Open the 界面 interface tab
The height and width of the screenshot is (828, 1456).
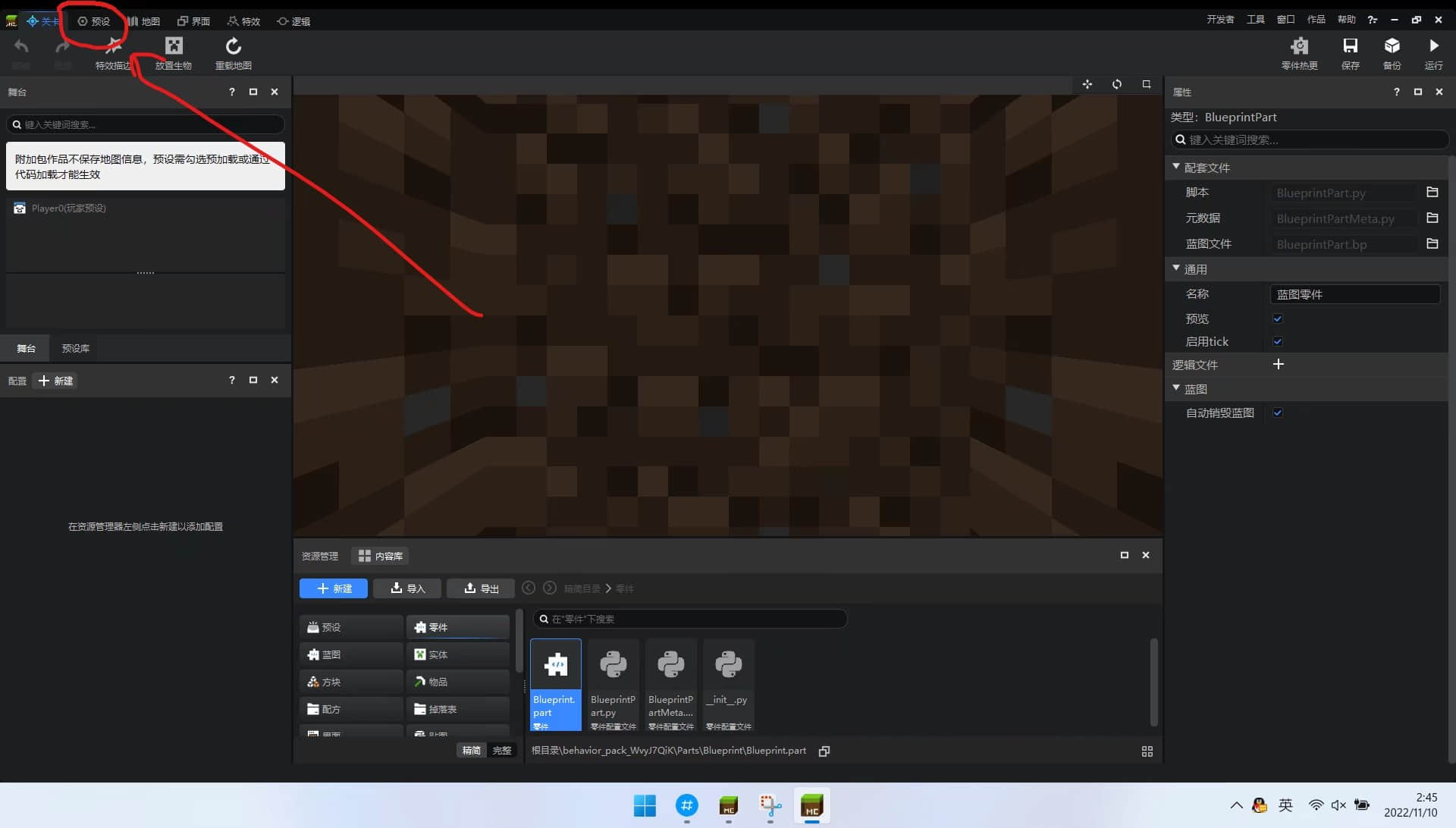click(x=194, y=21)
